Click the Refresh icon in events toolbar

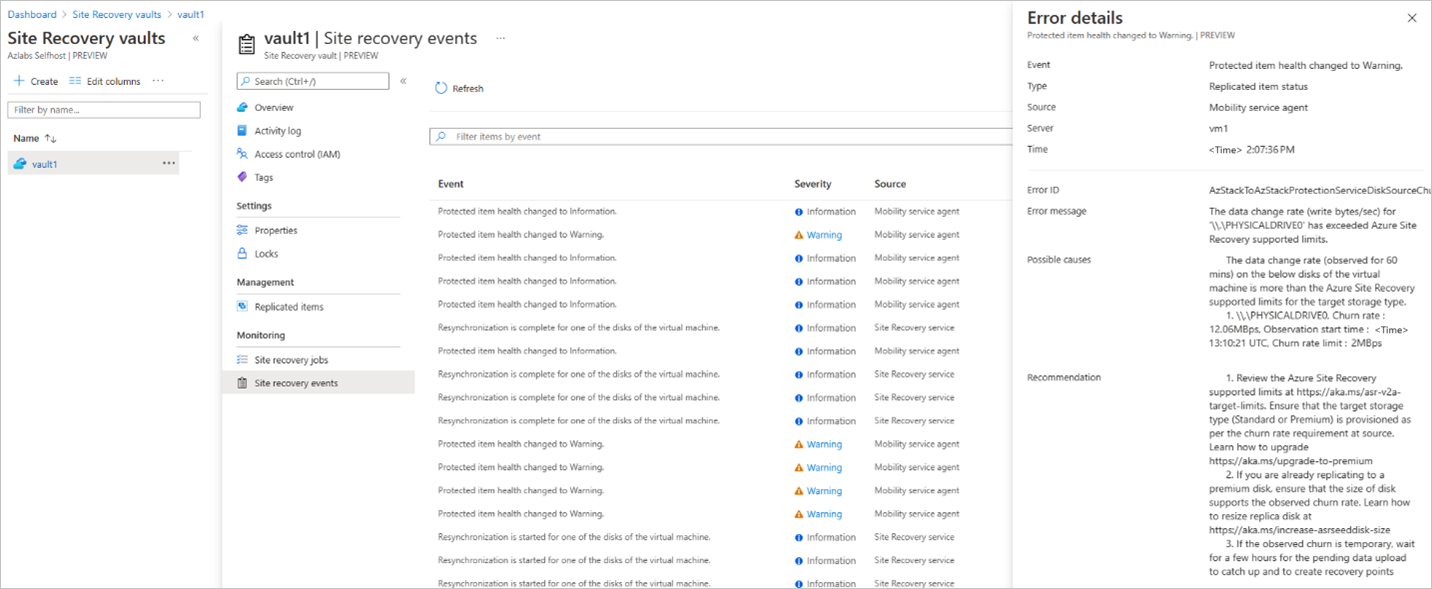coord(441,88)
